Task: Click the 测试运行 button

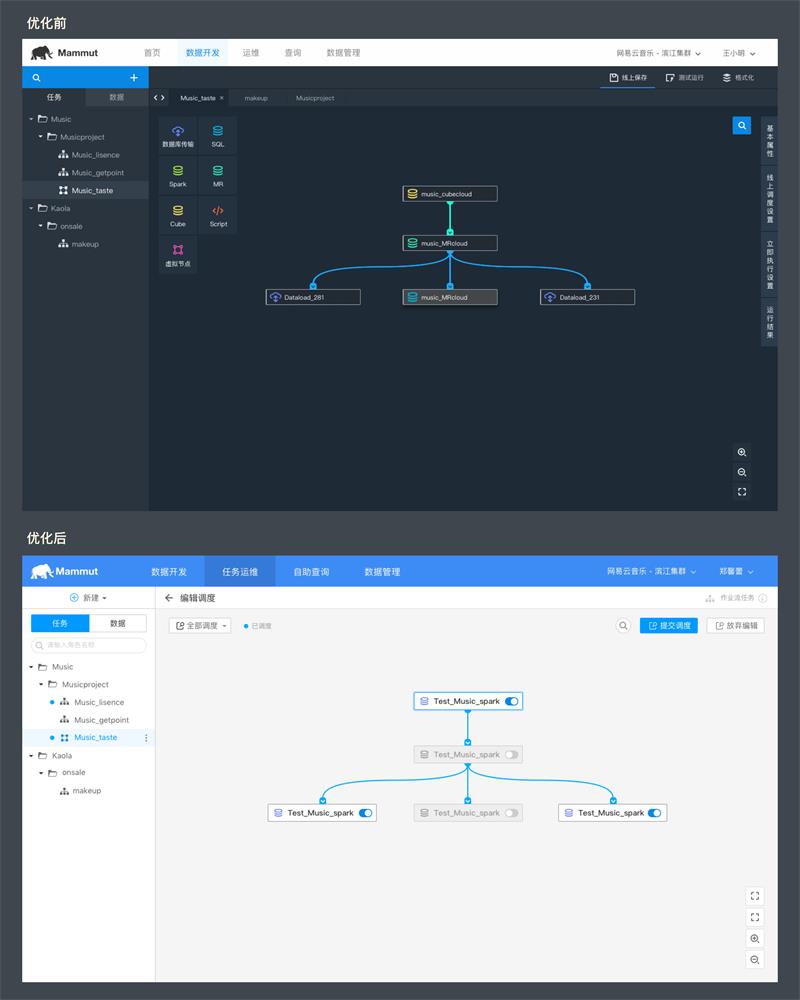Action: [x=684, y=78]
